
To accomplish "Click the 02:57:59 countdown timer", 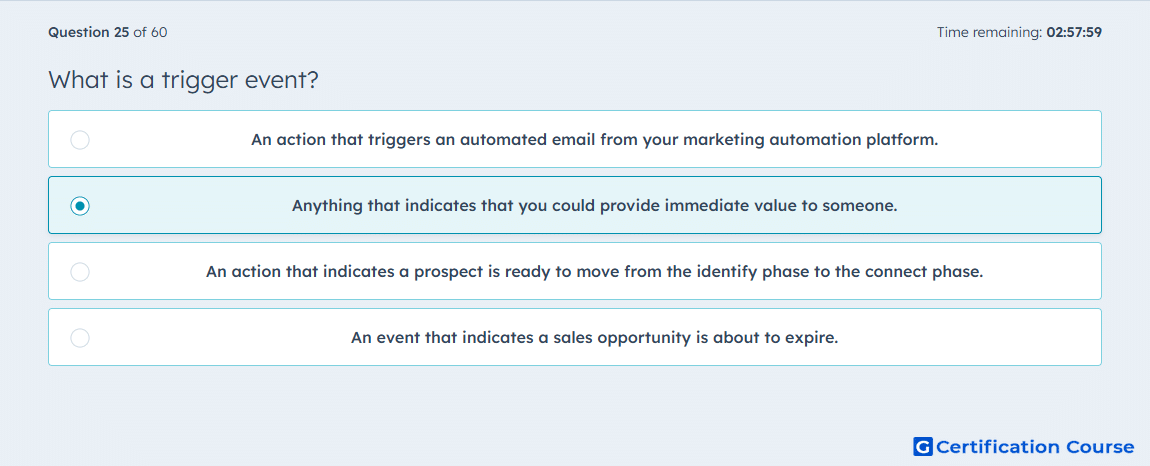I will pos(1073,32).
